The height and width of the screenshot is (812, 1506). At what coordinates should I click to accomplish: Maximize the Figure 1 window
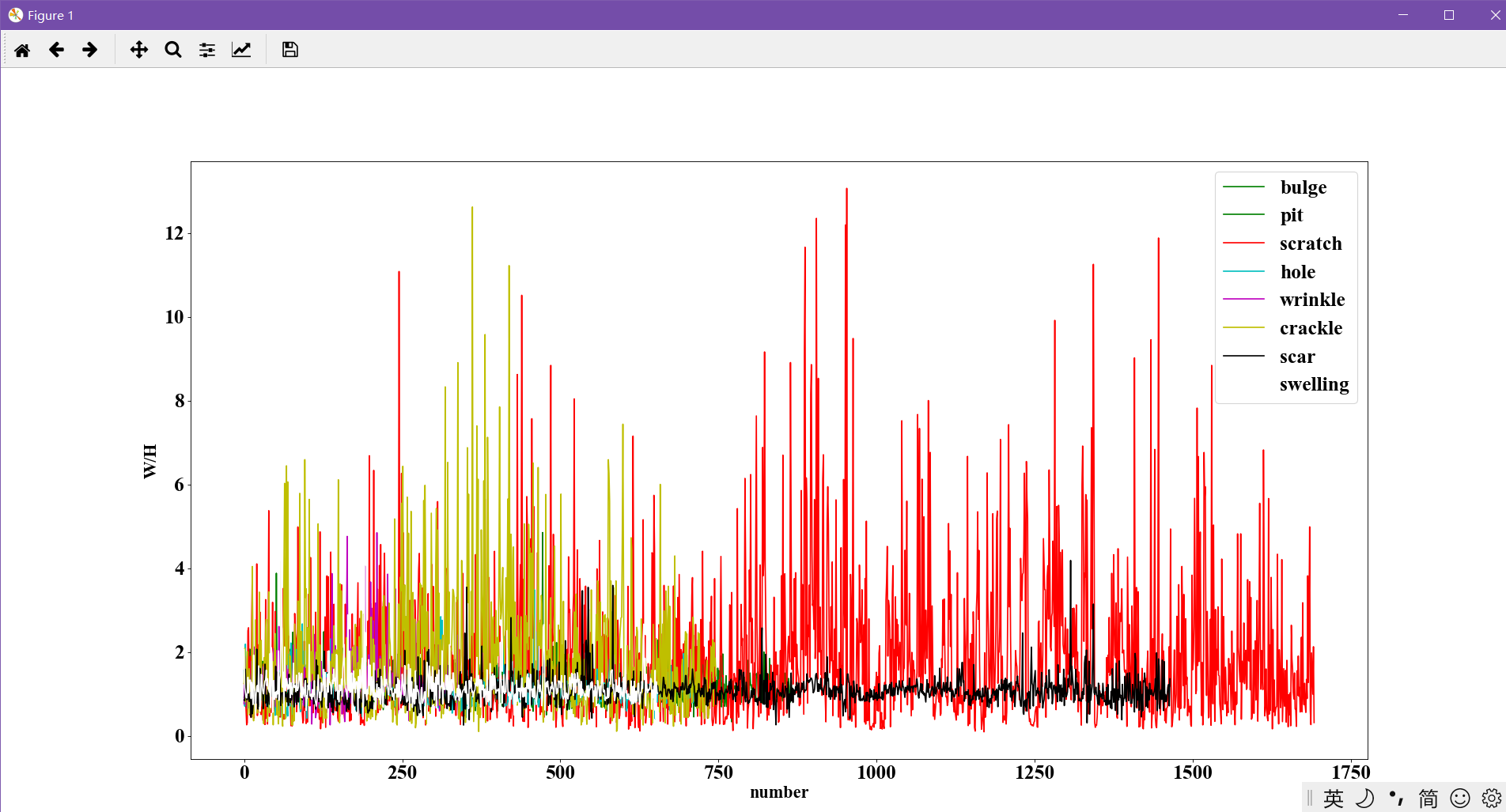[1449, 15]
